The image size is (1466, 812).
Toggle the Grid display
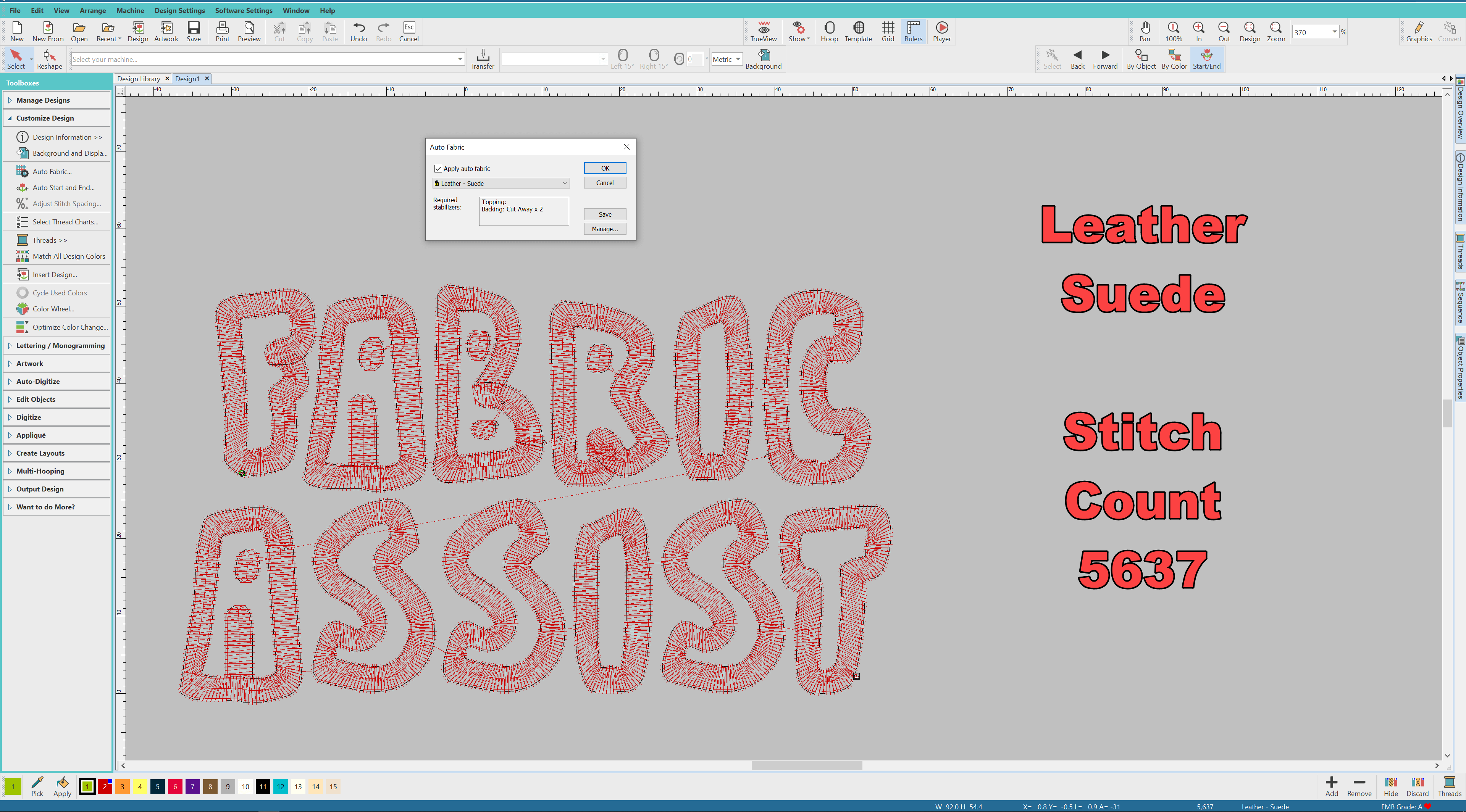tap(888, 32)
